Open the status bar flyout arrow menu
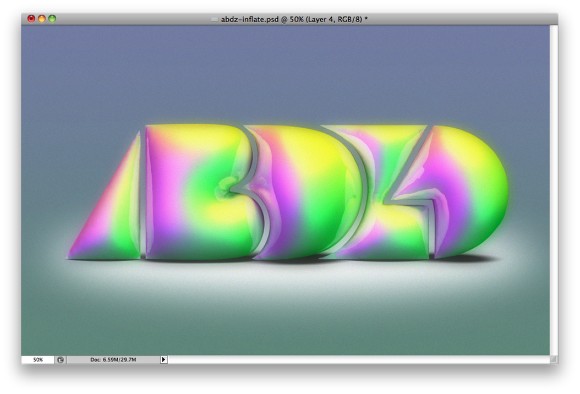Screen dimensions: 580x394 click(x=163, y=360)
